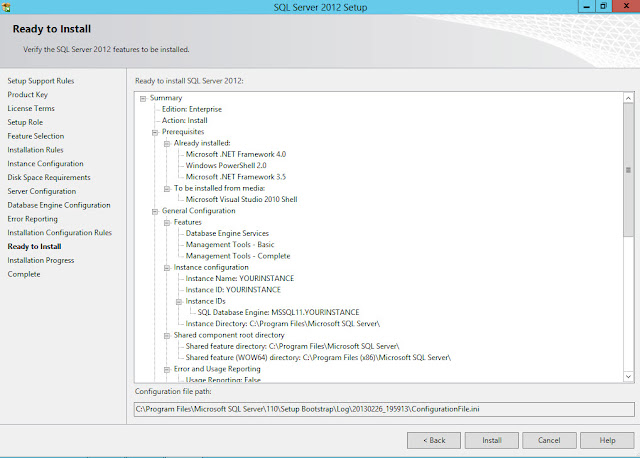Select the Edition: Enterprise tree row
Viewport: 640px width, 458px height.
point(191,109)
